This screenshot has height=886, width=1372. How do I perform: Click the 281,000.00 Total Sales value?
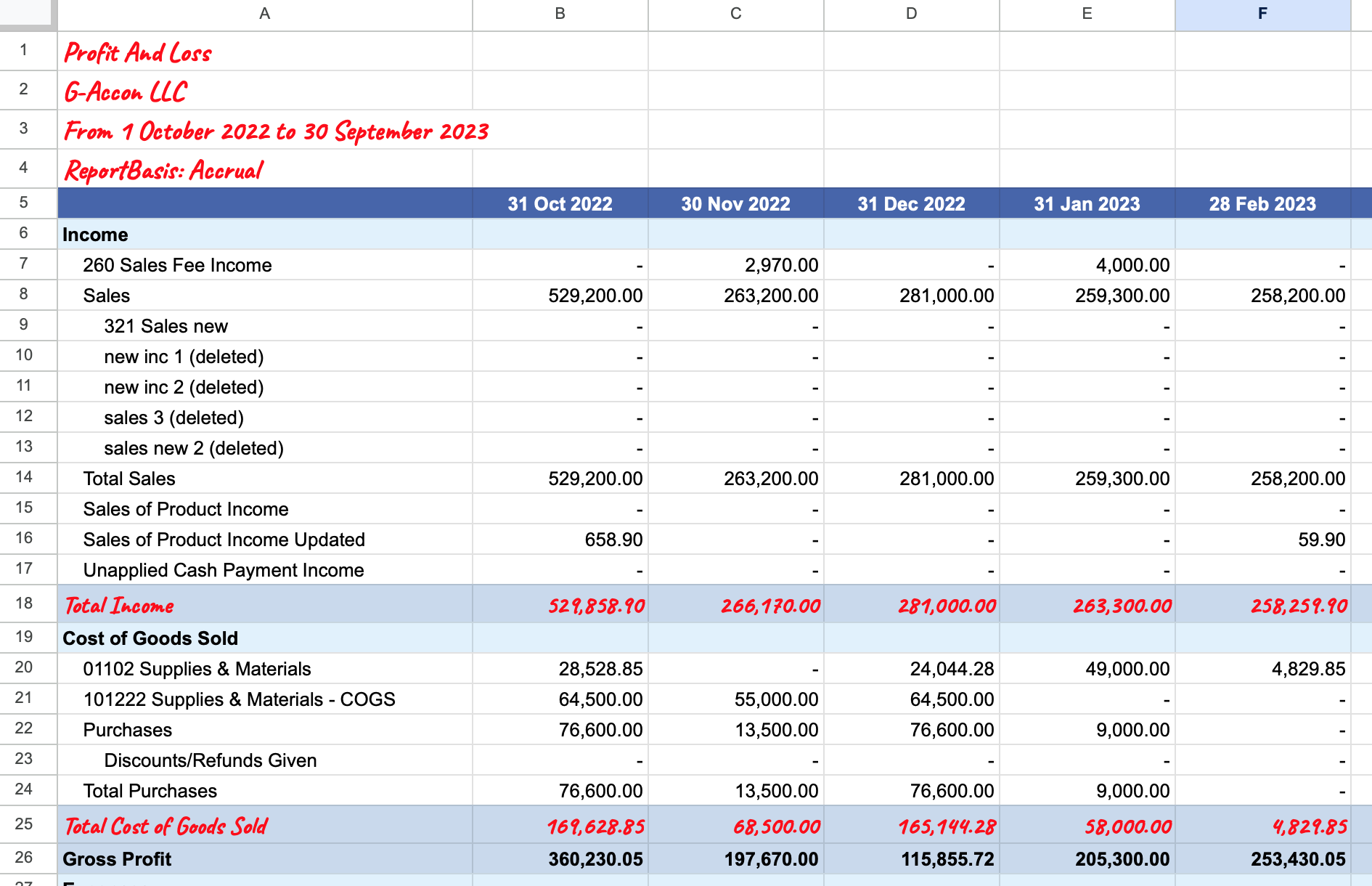912,479
